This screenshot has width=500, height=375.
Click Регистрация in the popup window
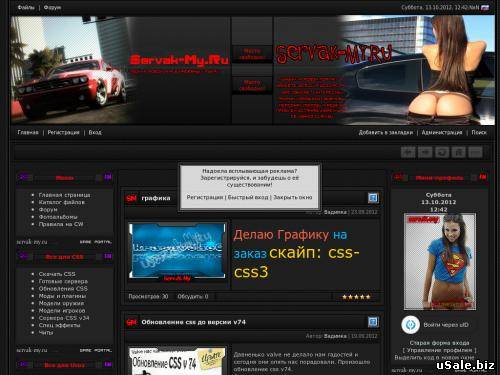[x=205, y=197]
